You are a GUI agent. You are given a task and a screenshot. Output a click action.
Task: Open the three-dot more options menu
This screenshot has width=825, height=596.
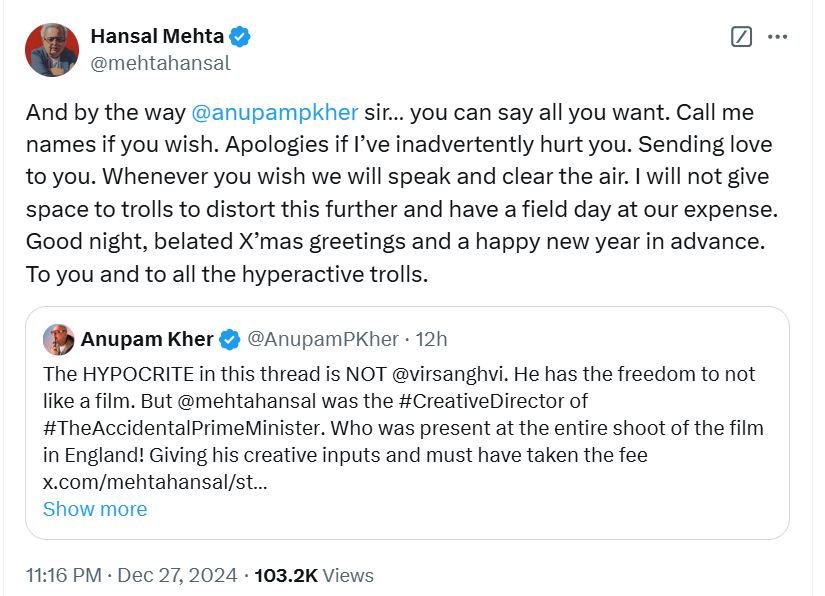coord(777,37)
